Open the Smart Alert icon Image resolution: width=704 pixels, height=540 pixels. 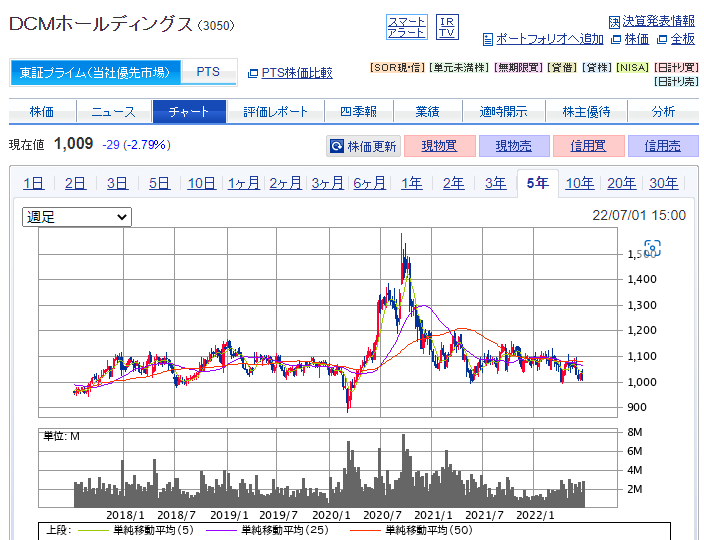(x=407, y=27)
